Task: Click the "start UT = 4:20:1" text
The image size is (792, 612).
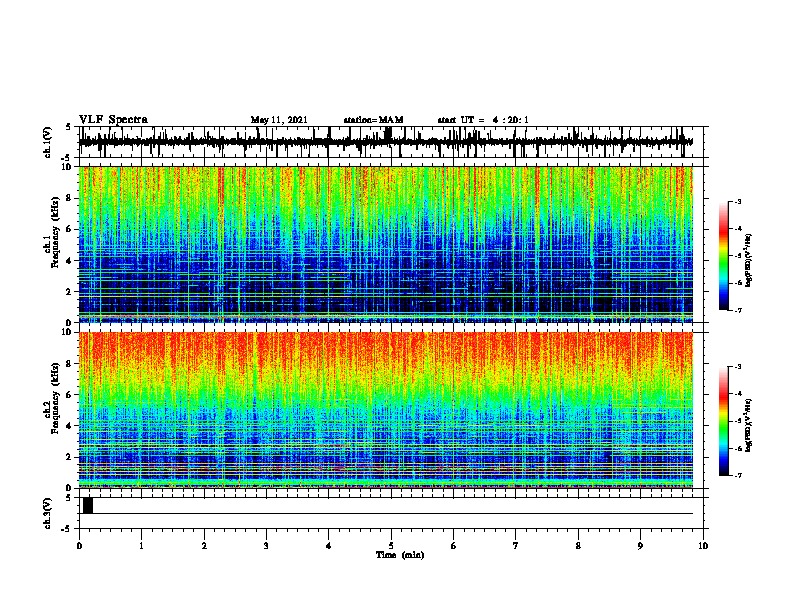Action: pyautogui.click(x=483, y=120)
